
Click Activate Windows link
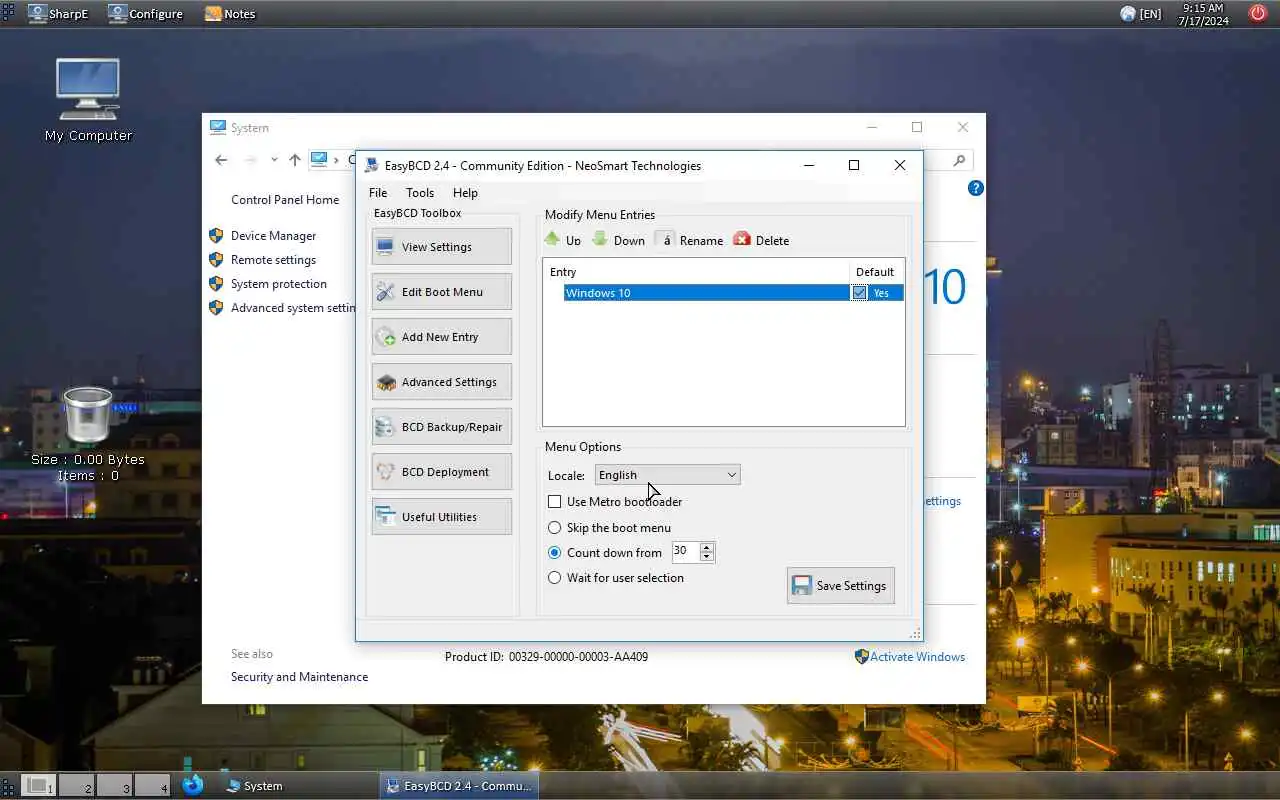(x=917, y=657)
